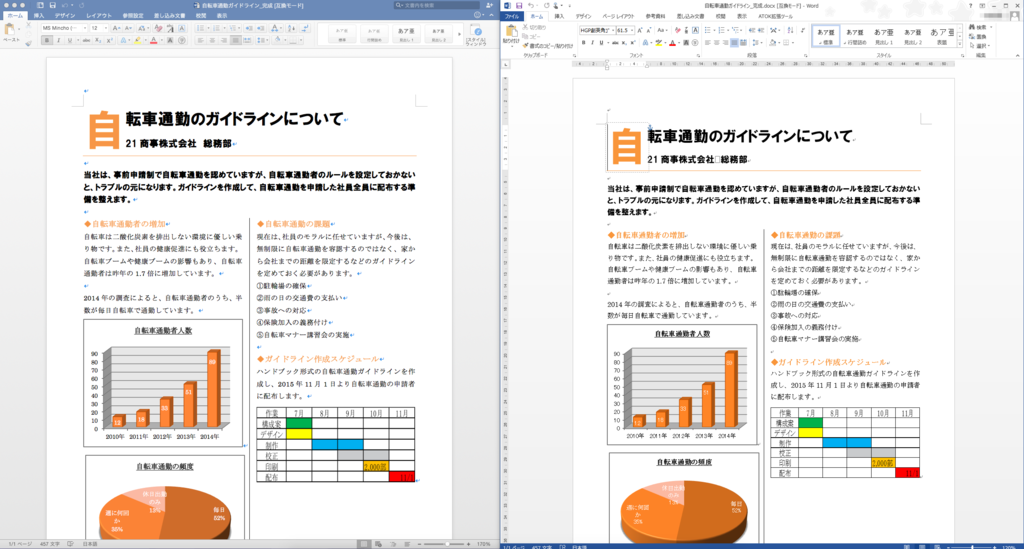The height and width of the screenshot is (549, 1024).
Task: Click the Paste clipboard icon in Mac Word
Action: (10, 29)
